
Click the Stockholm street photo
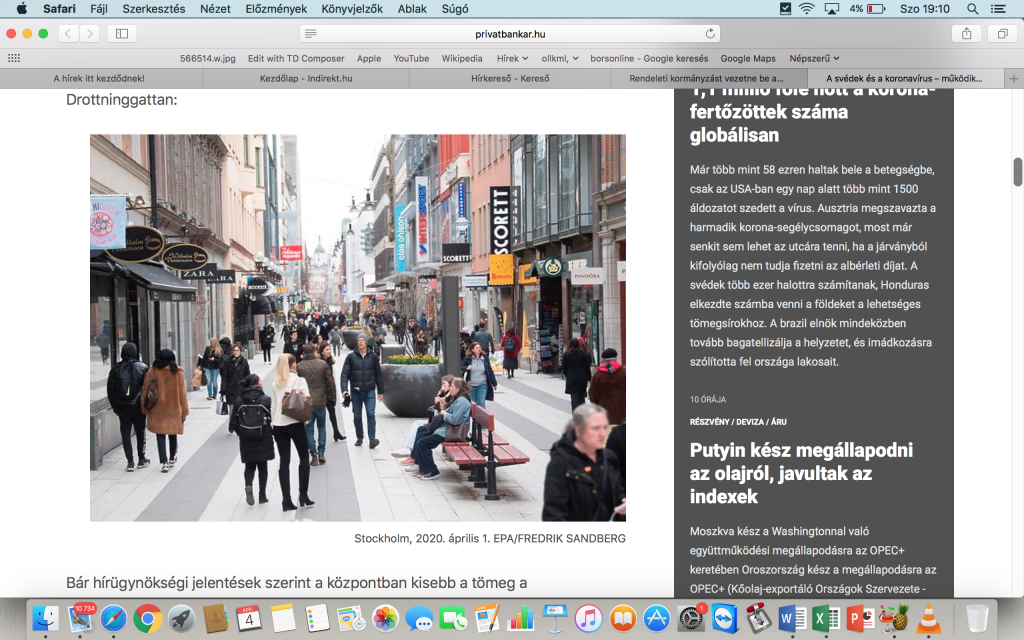357,327
